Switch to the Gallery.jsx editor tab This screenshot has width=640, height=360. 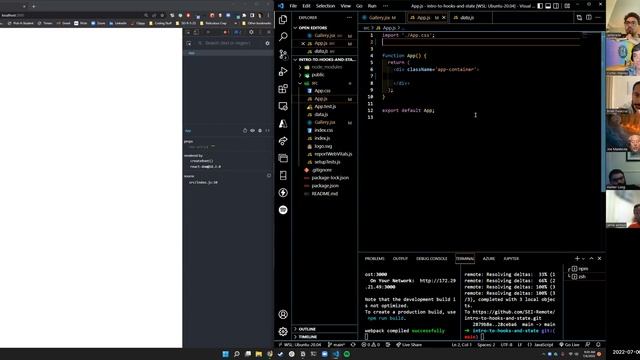pyautogui.click(x=382, y=18)
